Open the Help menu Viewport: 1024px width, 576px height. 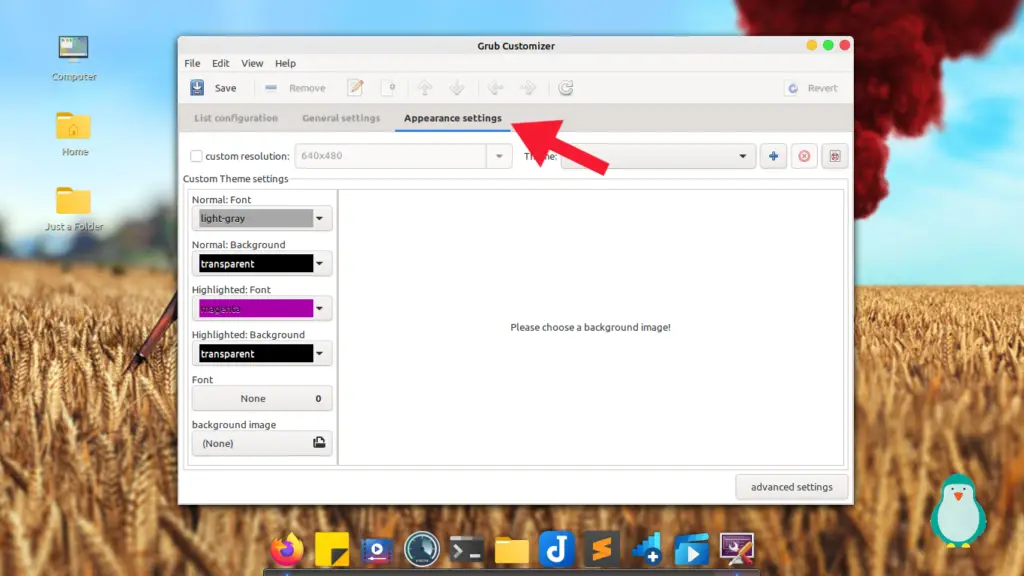coord(285,63)
